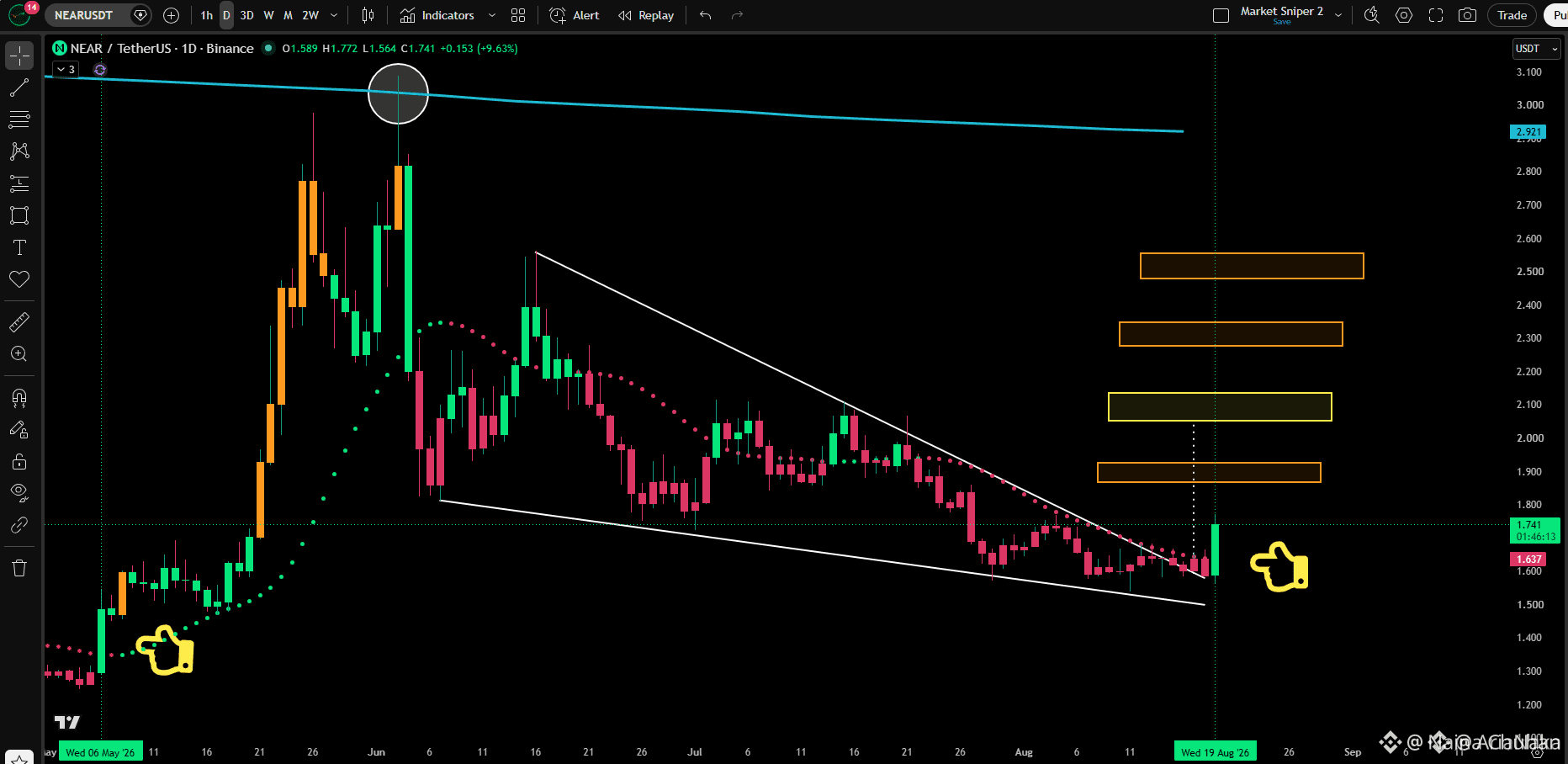Select the geometric shapes tool

19,215
